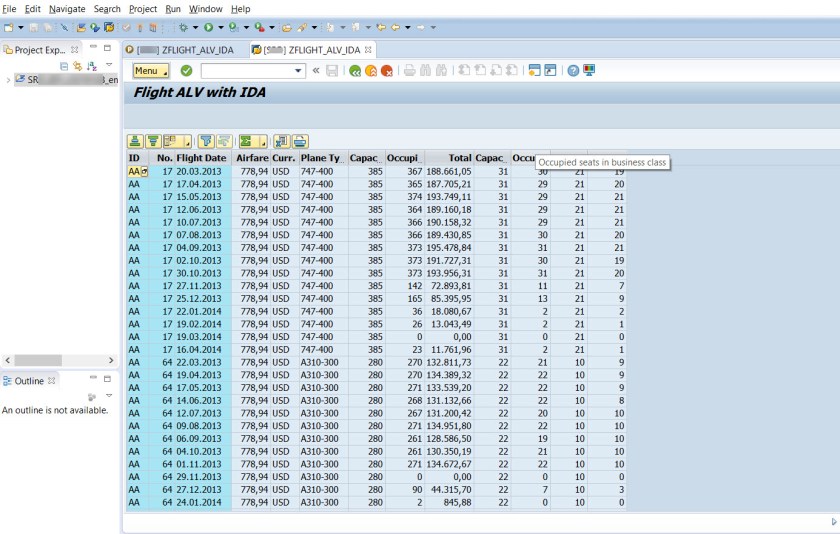Click the green Back navigation icon
The width and height of the screenshot is (840, 534).
pyautogui.click(x=355, y=71)
